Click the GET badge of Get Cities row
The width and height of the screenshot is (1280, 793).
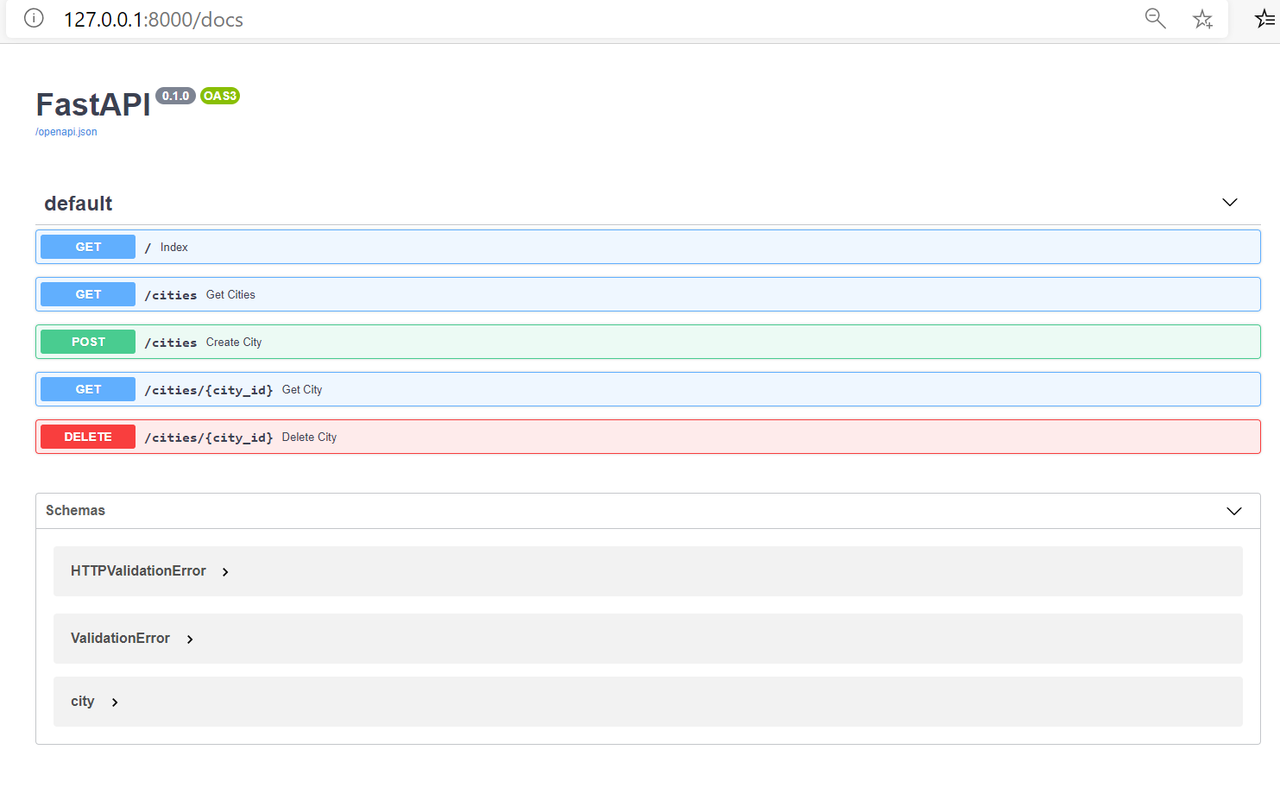click(88, 294)
